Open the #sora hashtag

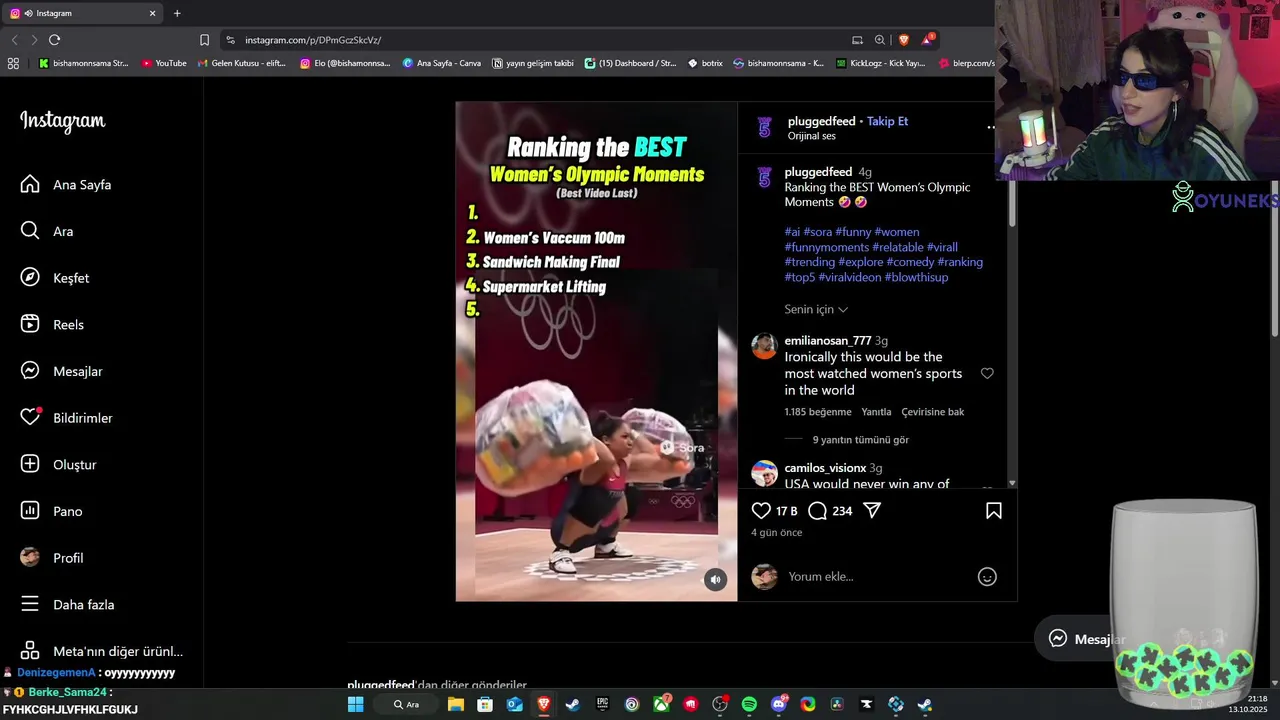(x=818, y=232)
